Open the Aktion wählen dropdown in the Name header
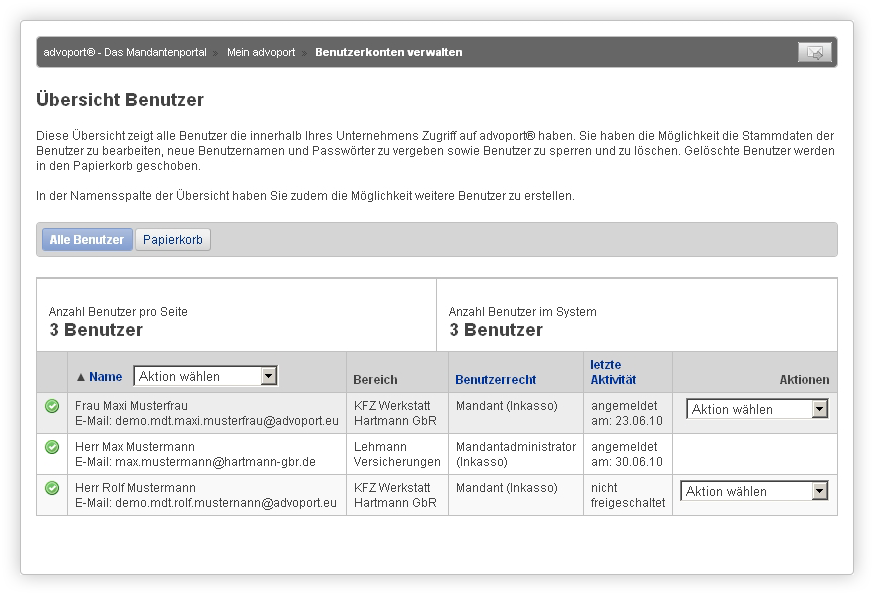This screenshot has width=874, height=595. [206, 376]
